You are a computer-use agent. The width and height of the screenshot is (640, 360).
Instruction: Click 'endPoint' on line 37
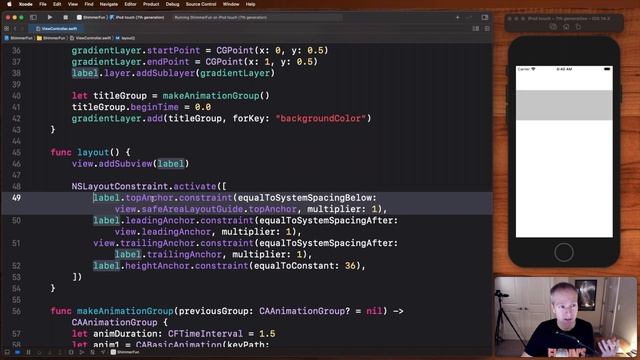pyautogui.click(x=168, y=62)
